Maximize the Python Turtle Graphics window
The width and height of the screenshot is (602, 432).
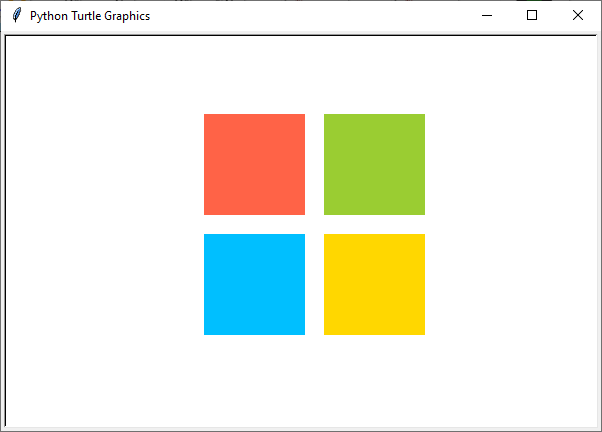click(x=532, y=15)
